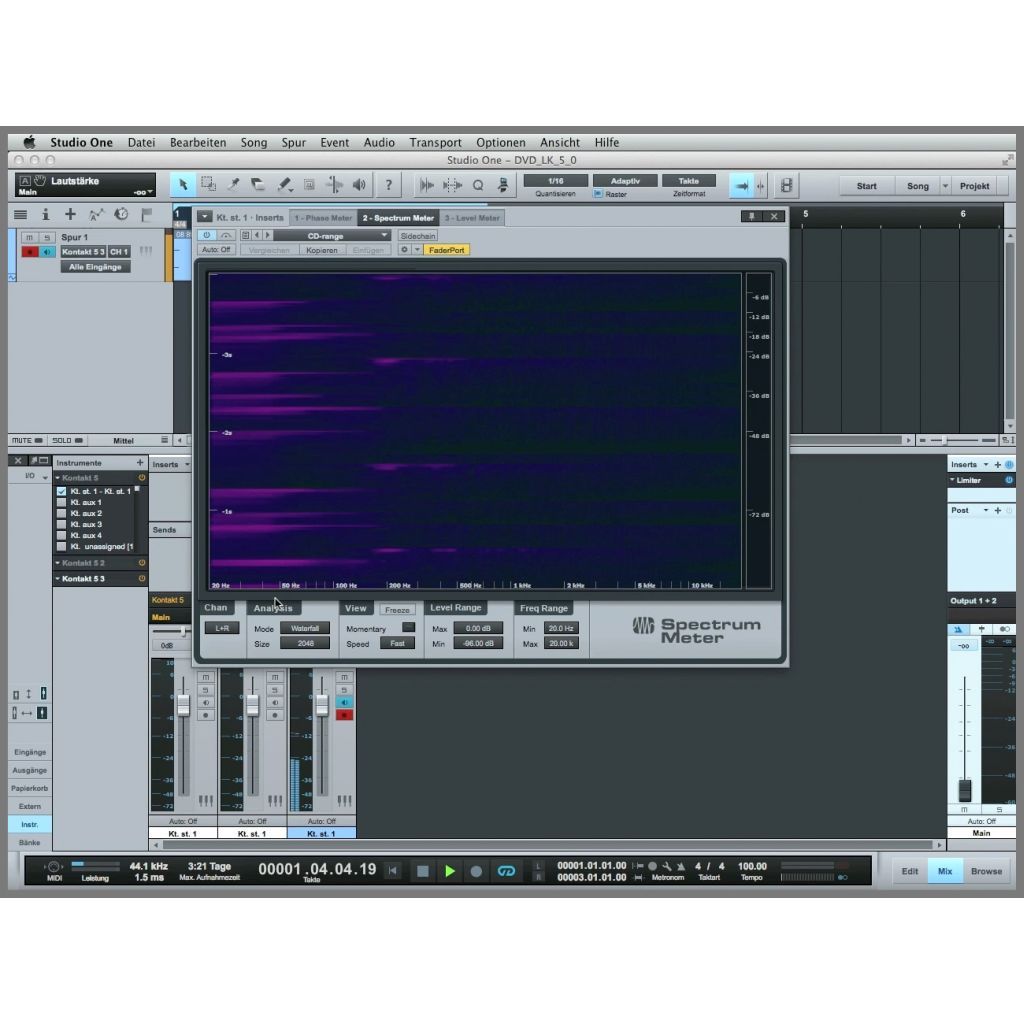The width and height of the screenshot is (1024, 1024).
Task: Collapse the Kontakt 5 instrument tree
Action: pyautogui.click(x=57, y=478)
